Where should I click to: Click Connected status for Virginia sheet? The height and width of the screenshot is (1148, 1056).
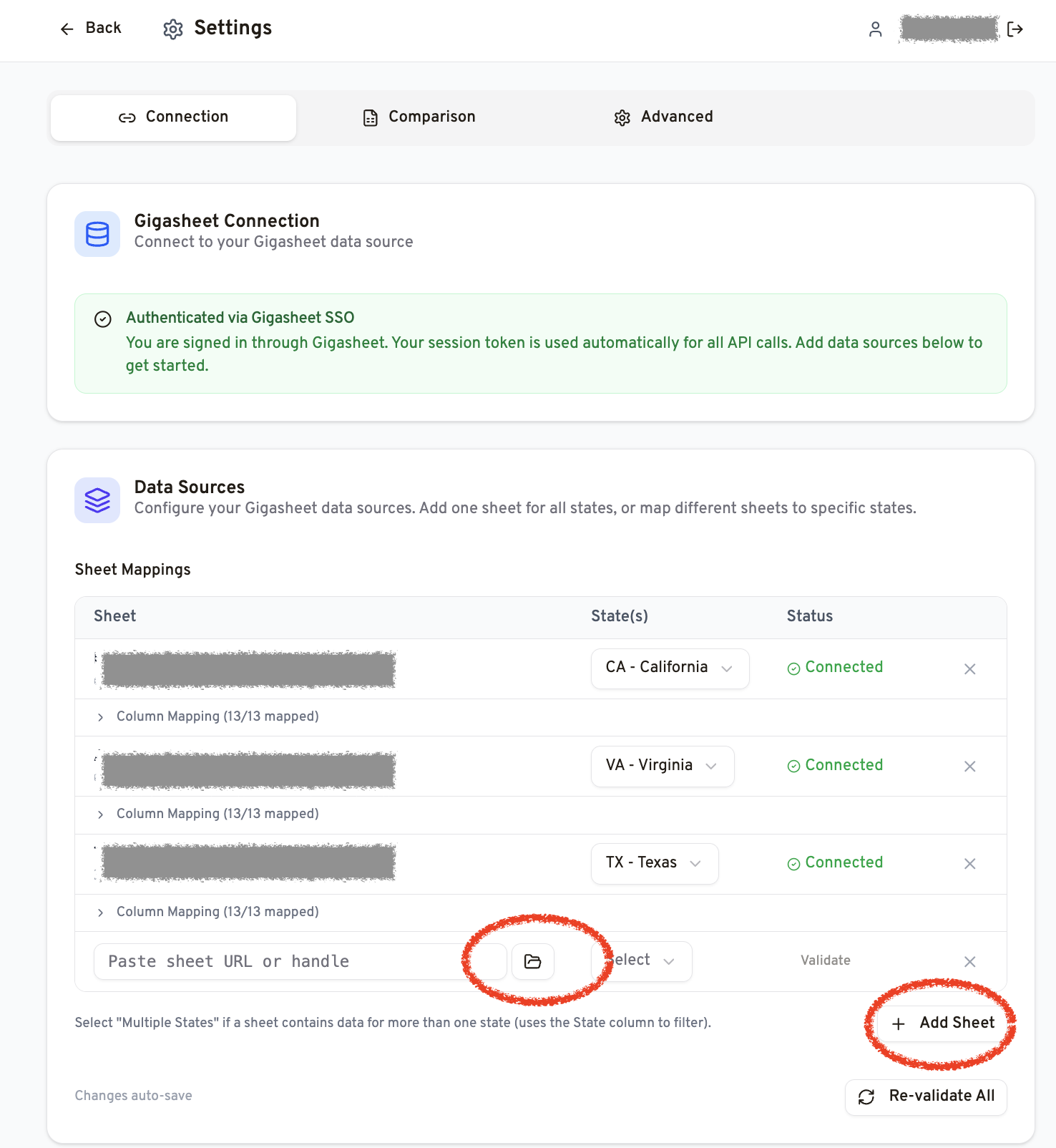click(x=835, y=765)
